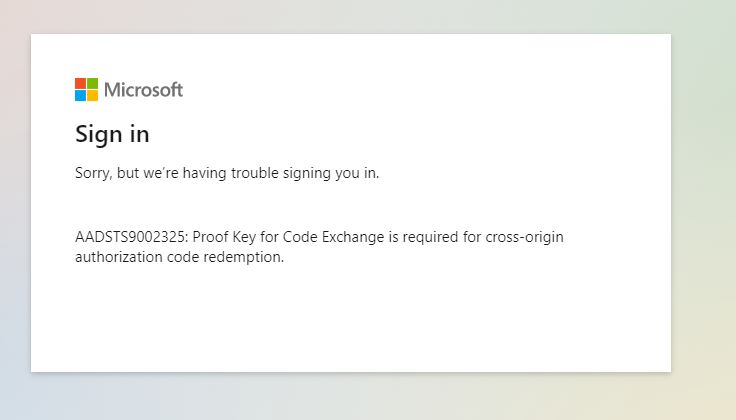The image size is (736, 420).
Task: Click "having trouble signing you in" text
Action: [x=281, y=173]
